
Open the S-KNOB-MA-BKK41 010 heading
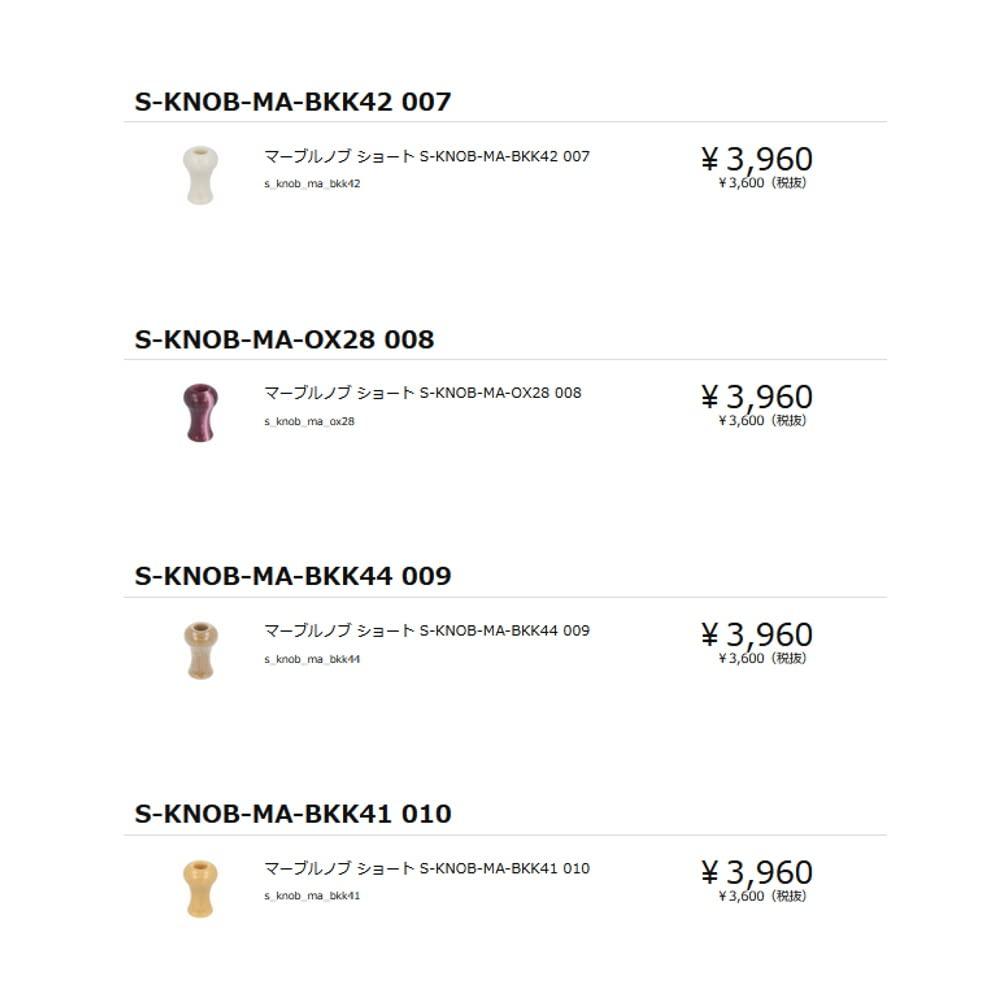coord(293,814)
